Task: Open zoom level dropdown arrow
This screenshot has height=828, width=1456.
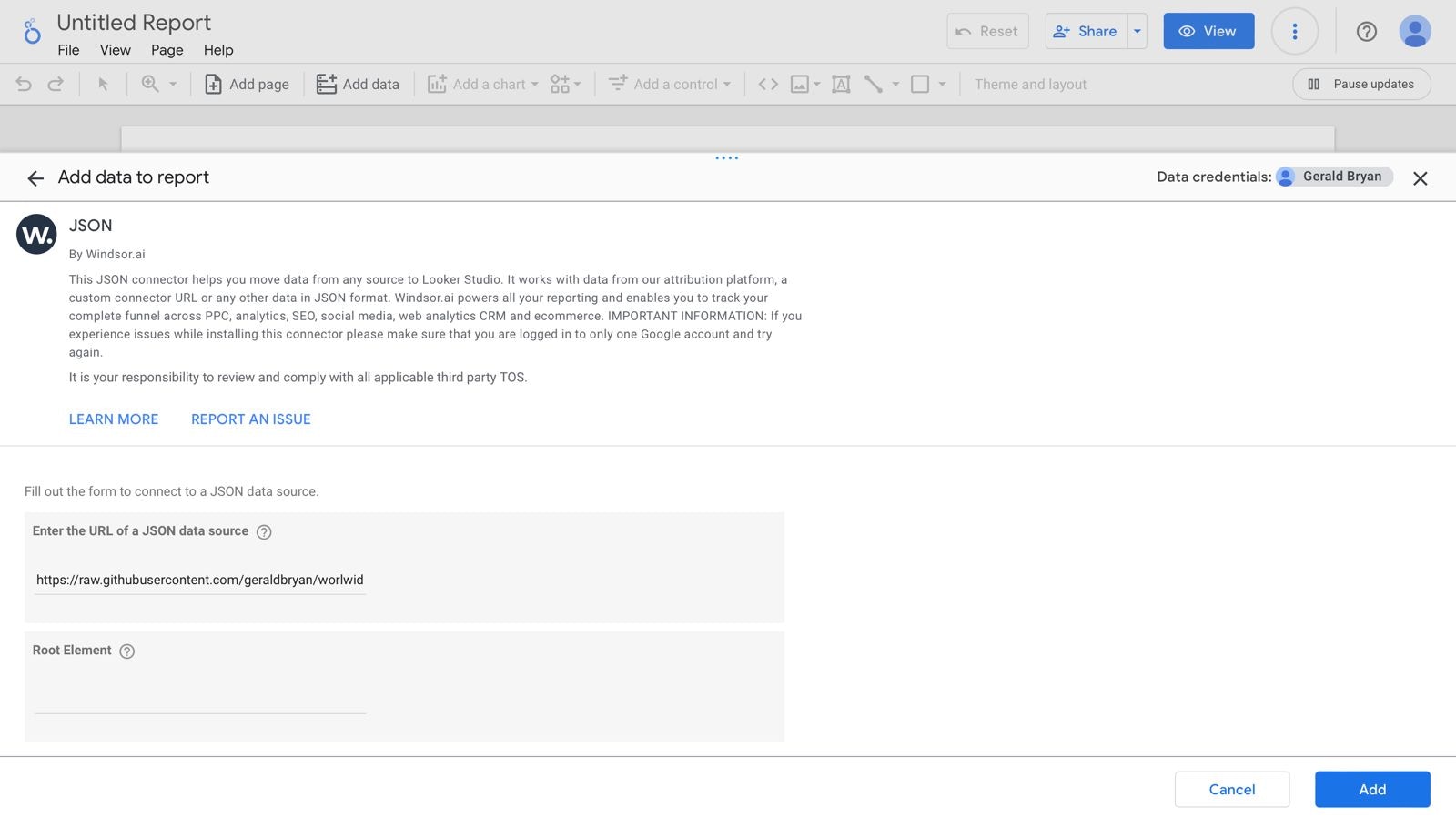Action: (173, 84)
